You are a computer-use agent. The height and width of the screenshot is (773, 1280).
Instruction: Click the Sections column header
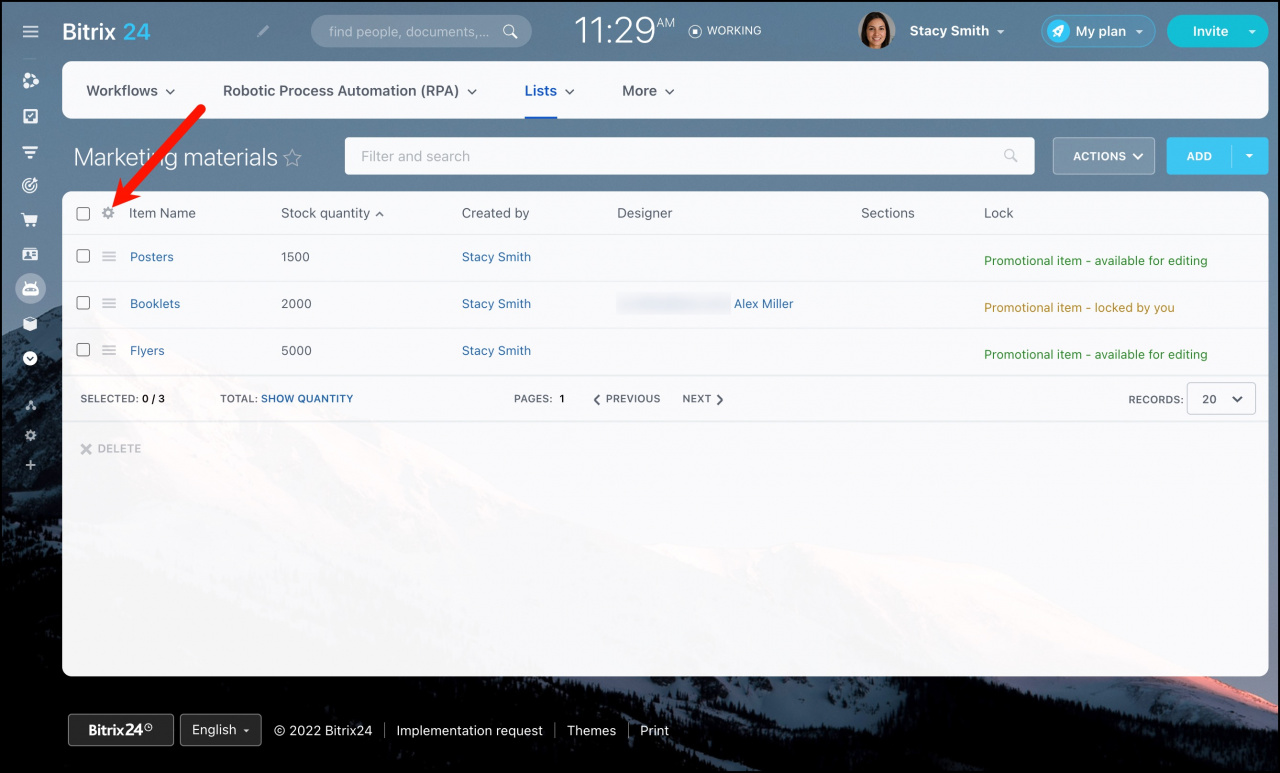tap(888, 213)
